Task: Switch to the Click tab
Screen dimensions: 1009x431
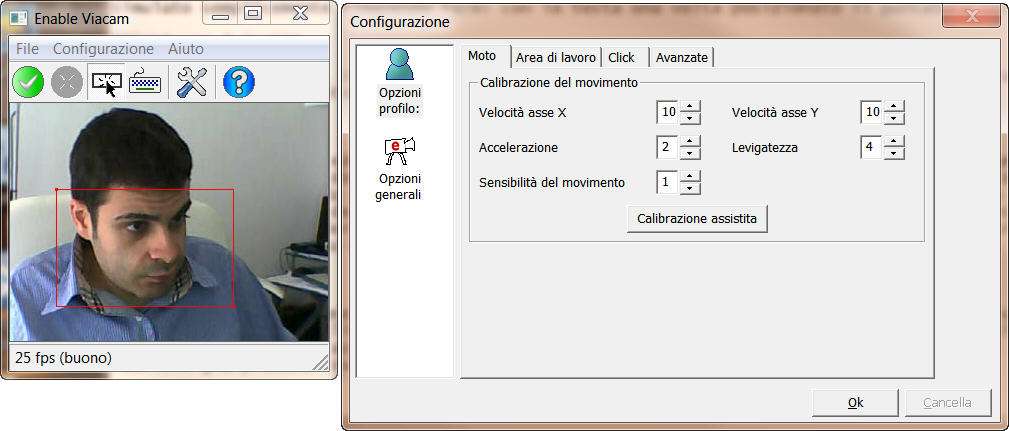Action: coord(622,57)
